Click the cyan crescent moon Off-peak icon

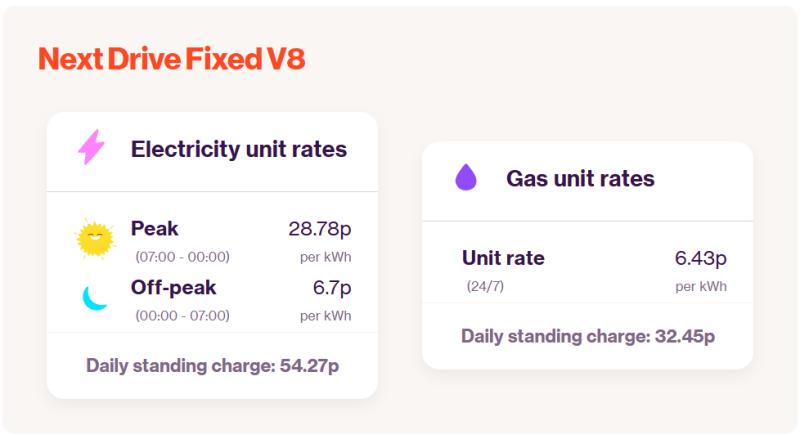[x=94, y=298]
